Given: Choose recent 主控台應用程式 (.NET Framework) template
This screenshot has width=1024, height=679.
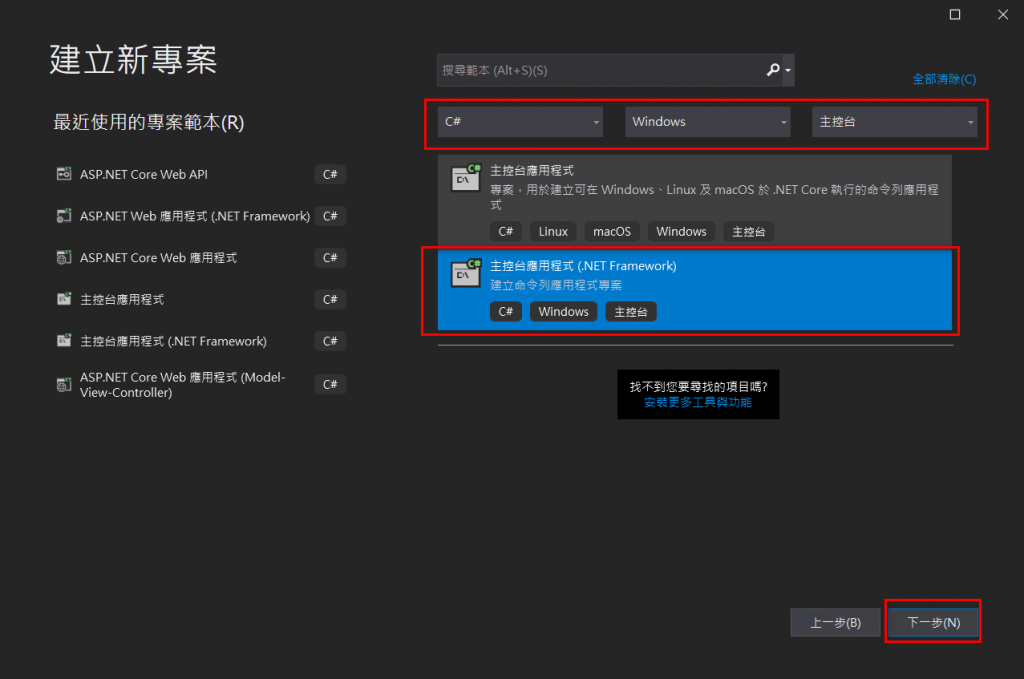Looking at the screenshot, I should point(200,341).
